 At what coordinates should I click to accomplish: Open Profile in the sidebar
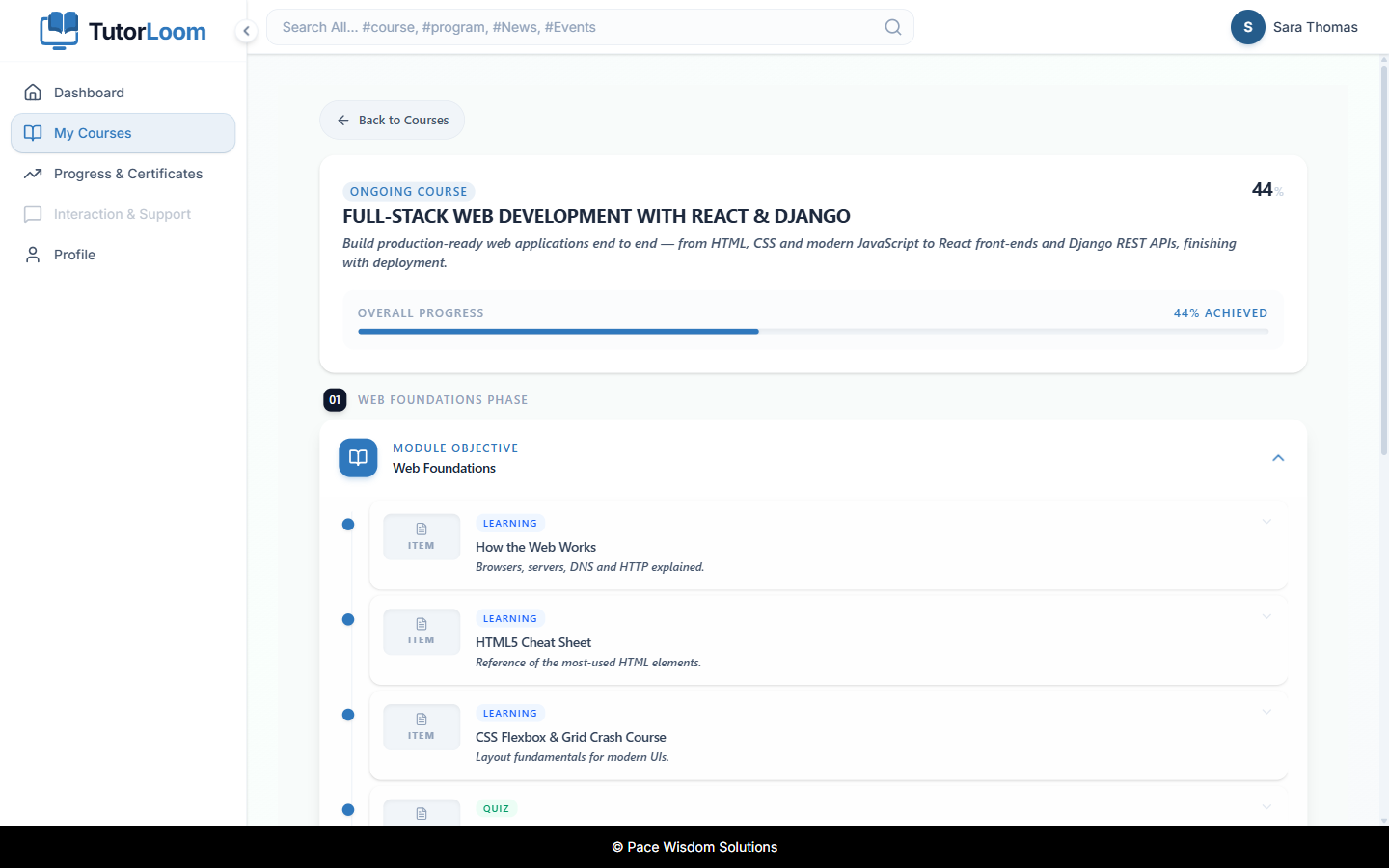pyautogui.click(x=123, y=255)
